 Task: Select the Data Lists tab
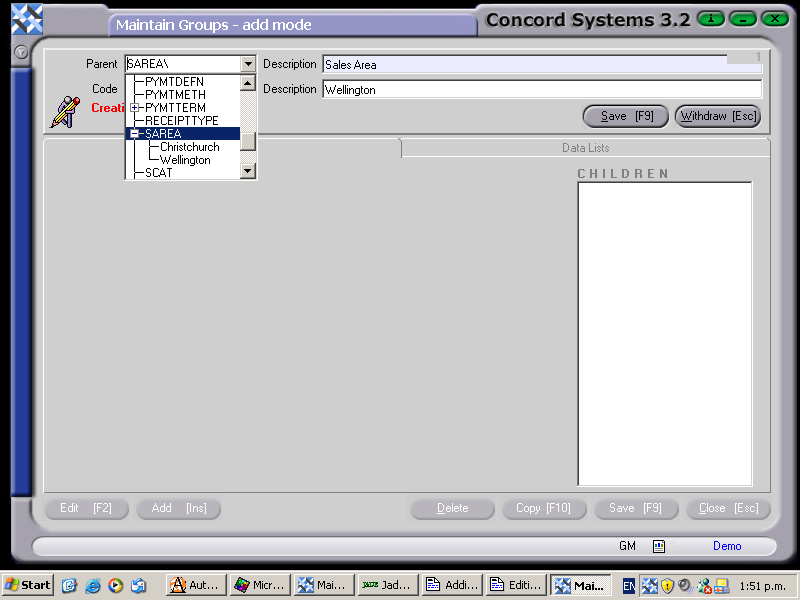[584, 149]
